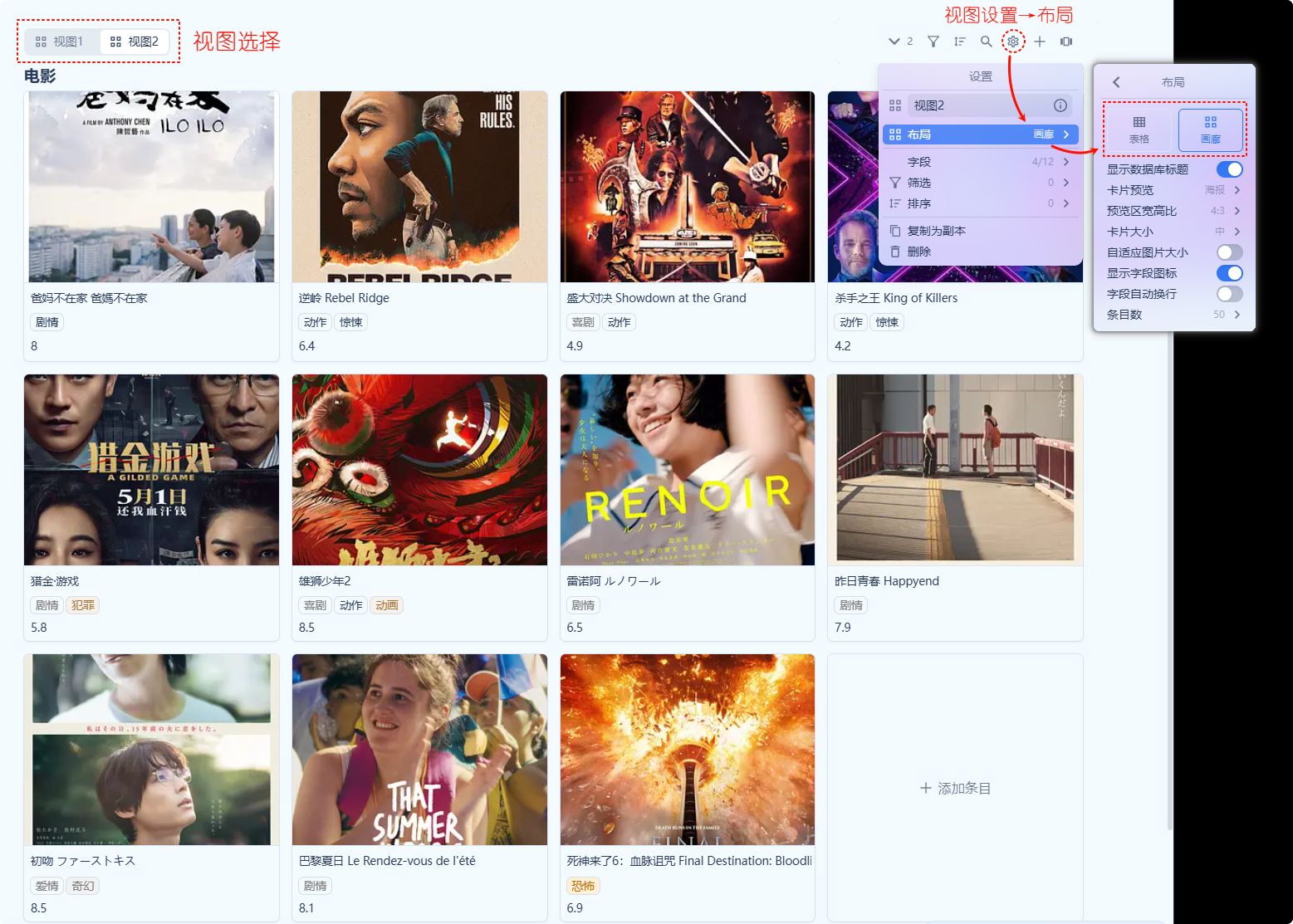
Task: Choose 删除 in the settings menu
Action: [981, 252]
